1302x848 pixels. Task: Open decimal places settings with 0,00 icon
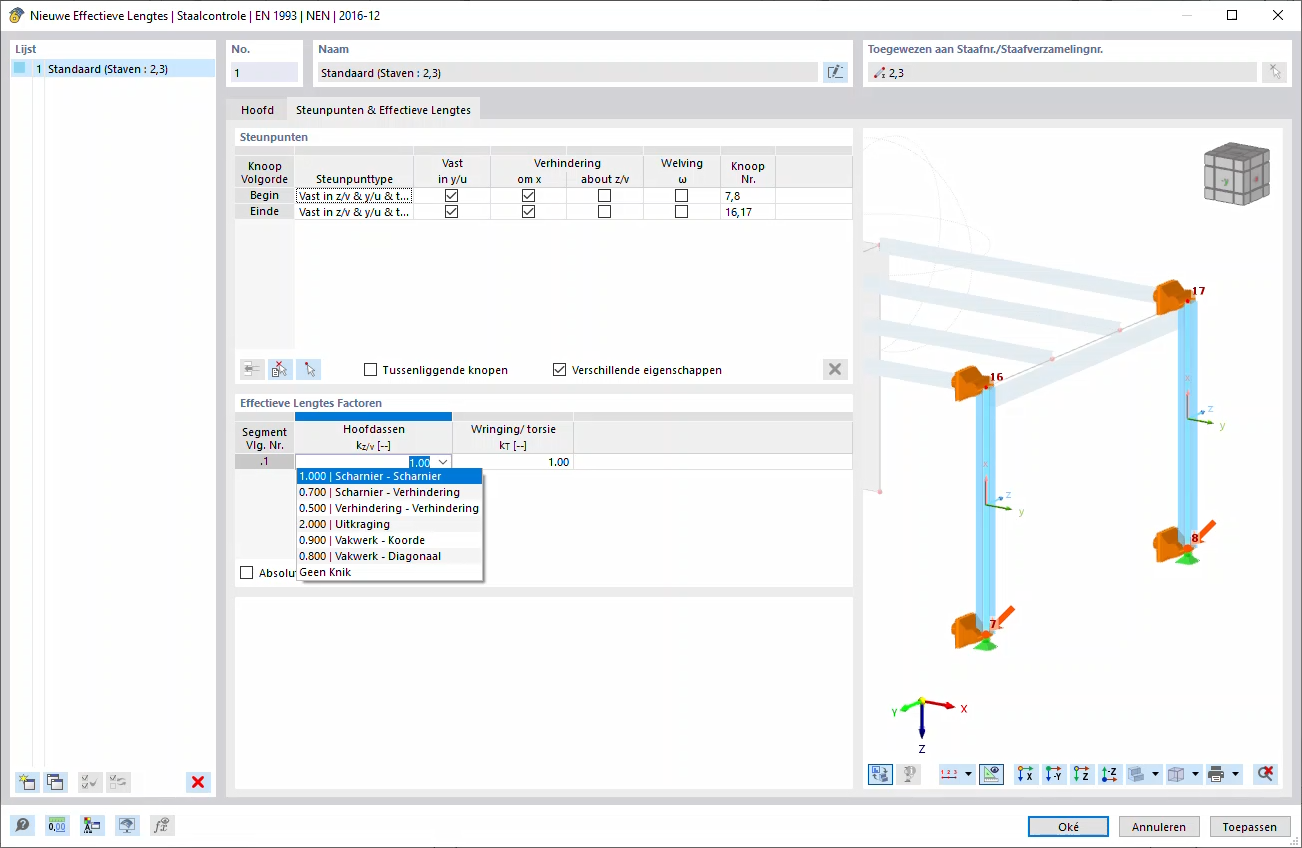(x=57, y=825)
